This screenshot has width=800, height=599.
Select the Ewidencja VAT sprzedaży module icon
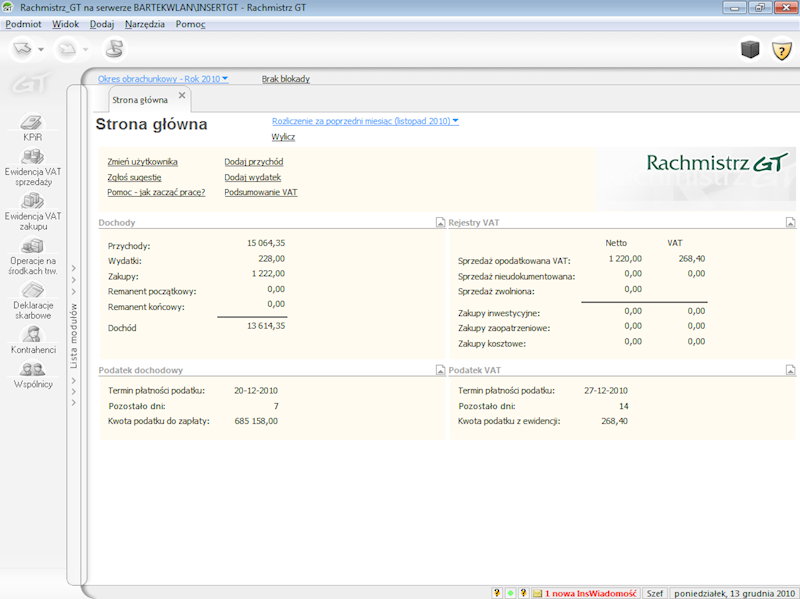(34, 155)
